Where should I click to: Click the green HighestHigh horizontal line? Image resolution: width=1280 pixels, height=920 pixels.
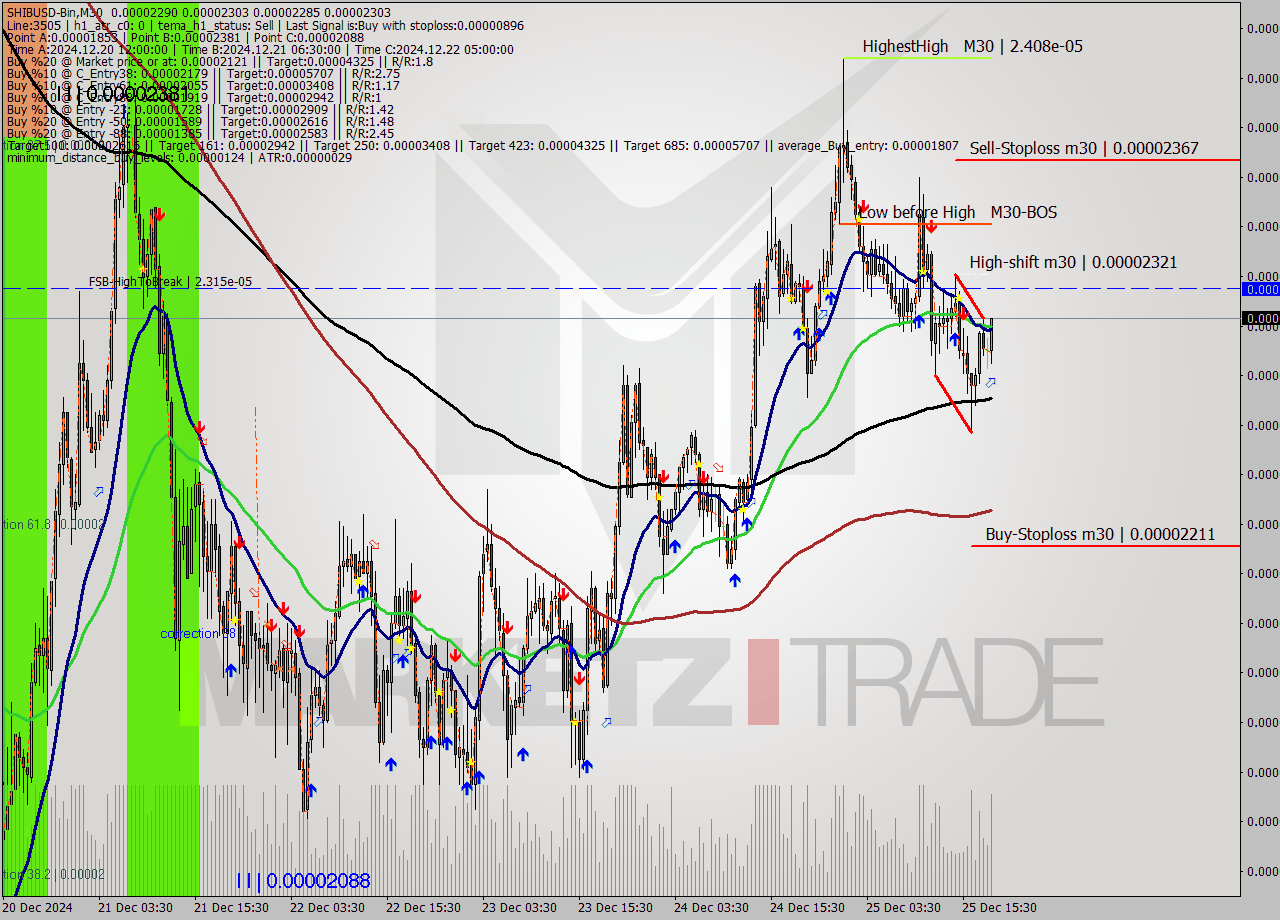917,58
